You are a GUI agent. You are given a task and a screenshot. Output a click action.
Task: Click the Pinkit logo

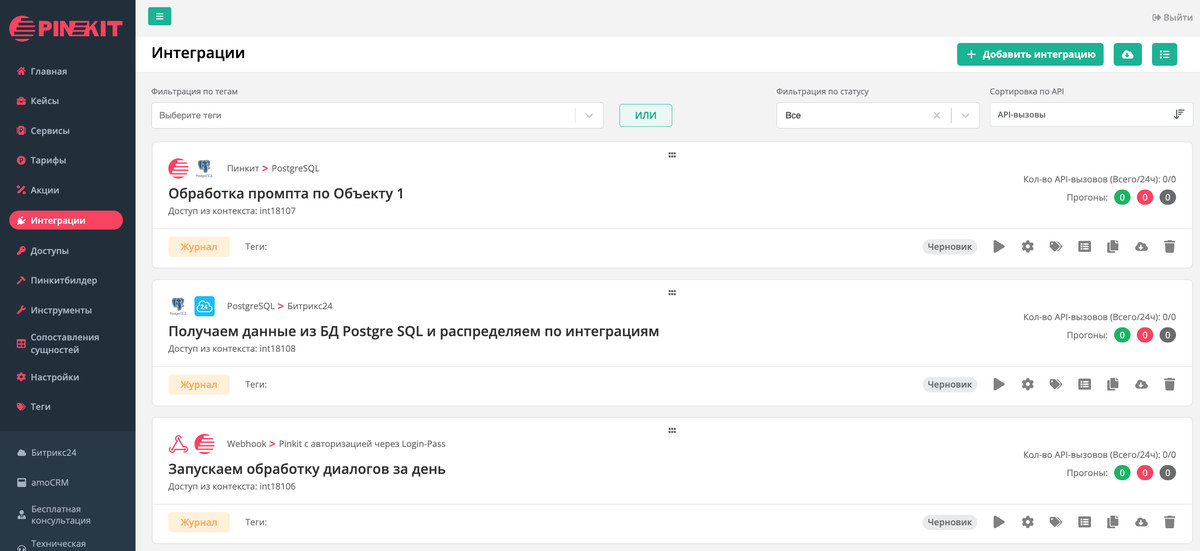(66, 28)
